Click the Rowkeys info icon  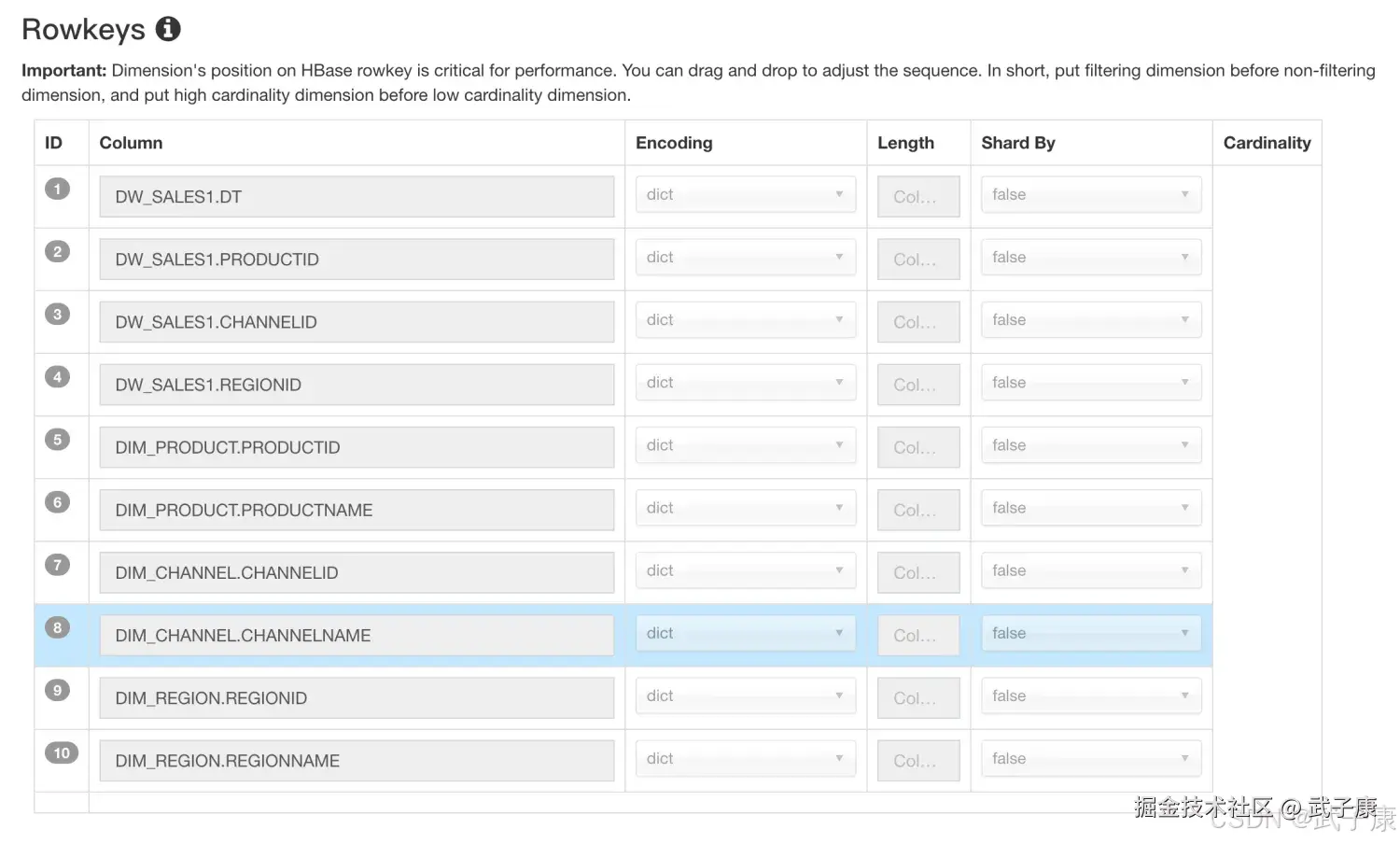pos(168,29)
